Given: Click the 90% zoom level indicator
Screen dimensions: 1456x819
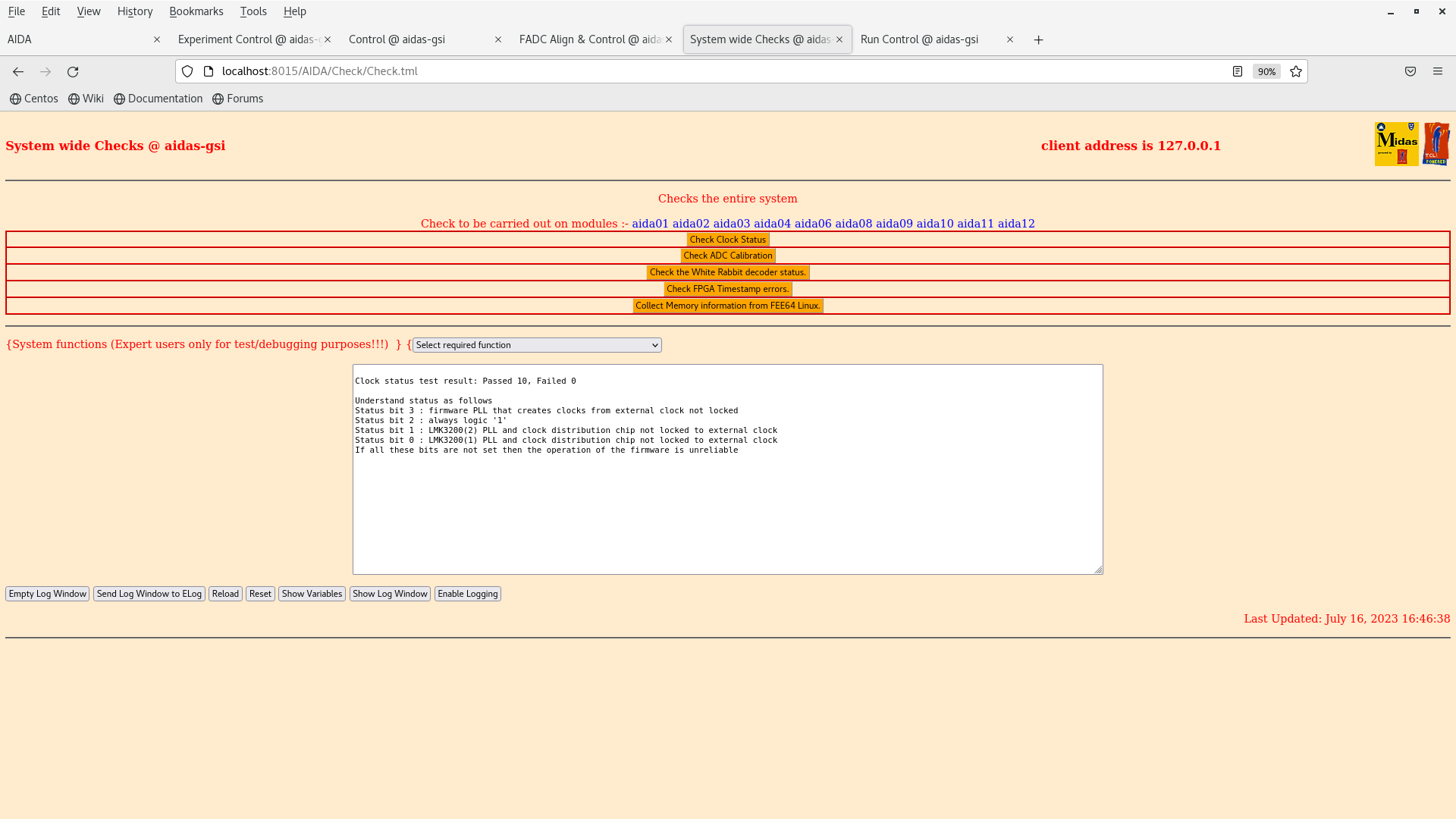Looking at the screenshot, I should point(1266,71).
